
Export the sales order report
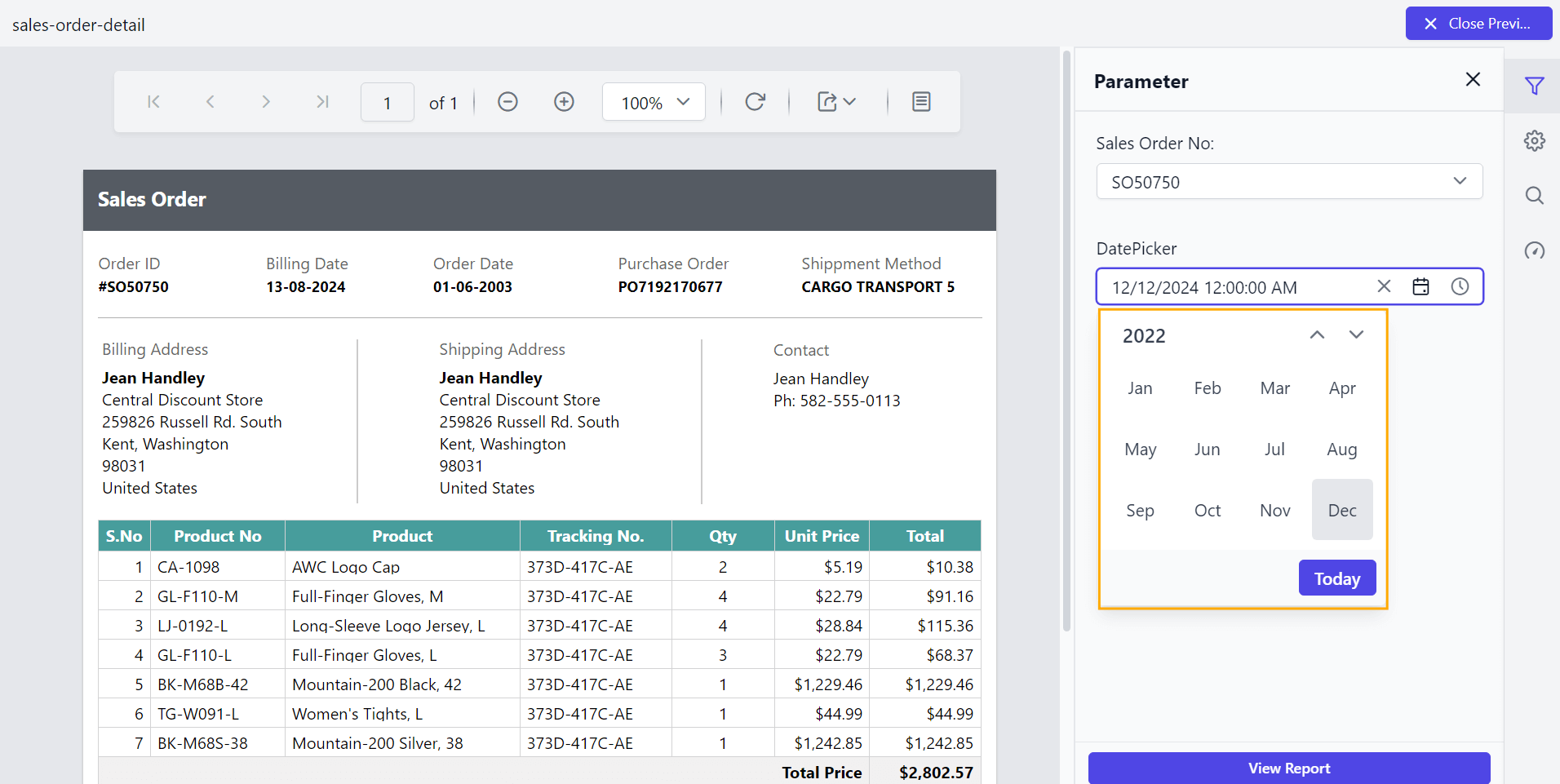click(x=827, y=101)
